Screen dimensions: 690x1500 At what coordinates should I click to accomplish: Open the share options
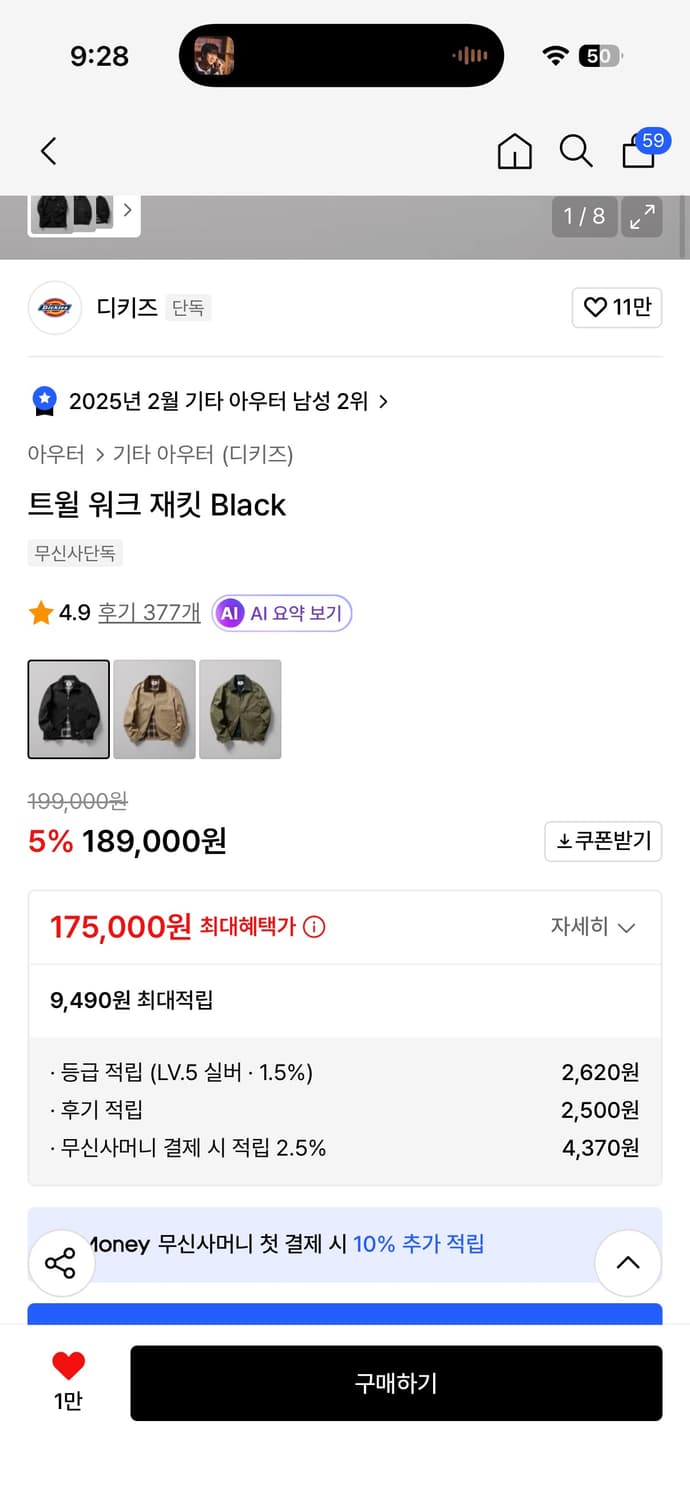[x=61, y=1262]
